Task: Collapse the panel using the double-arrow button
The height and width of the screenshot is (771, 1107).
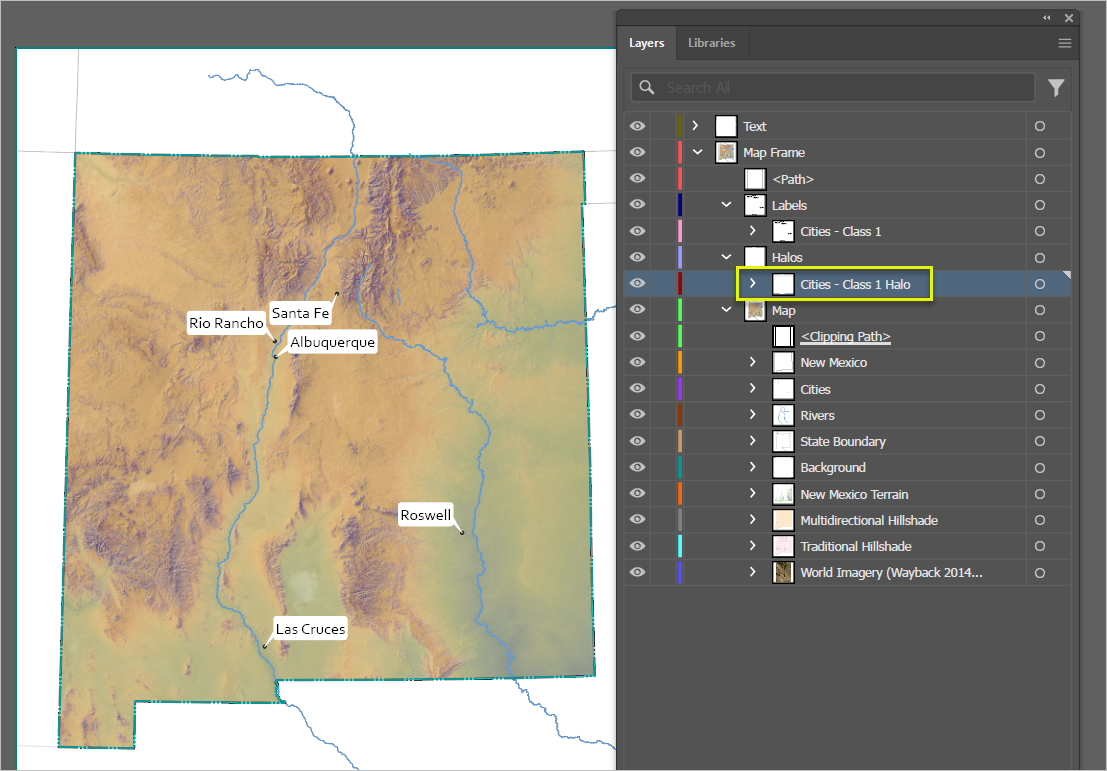Action: click(x=1046, y=17)
